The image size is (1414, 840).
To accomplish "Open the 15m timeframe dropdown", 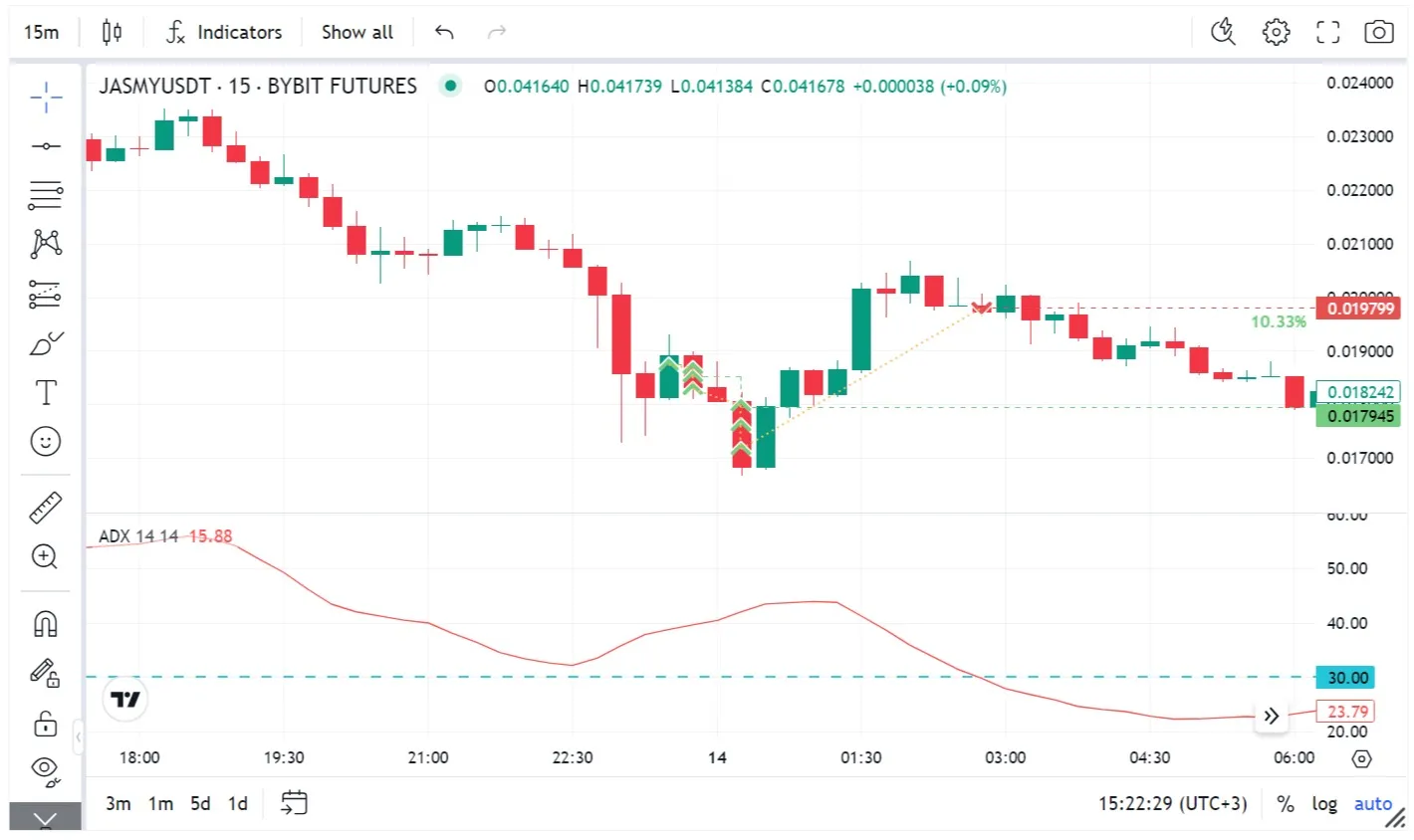I will pos(42,32).
